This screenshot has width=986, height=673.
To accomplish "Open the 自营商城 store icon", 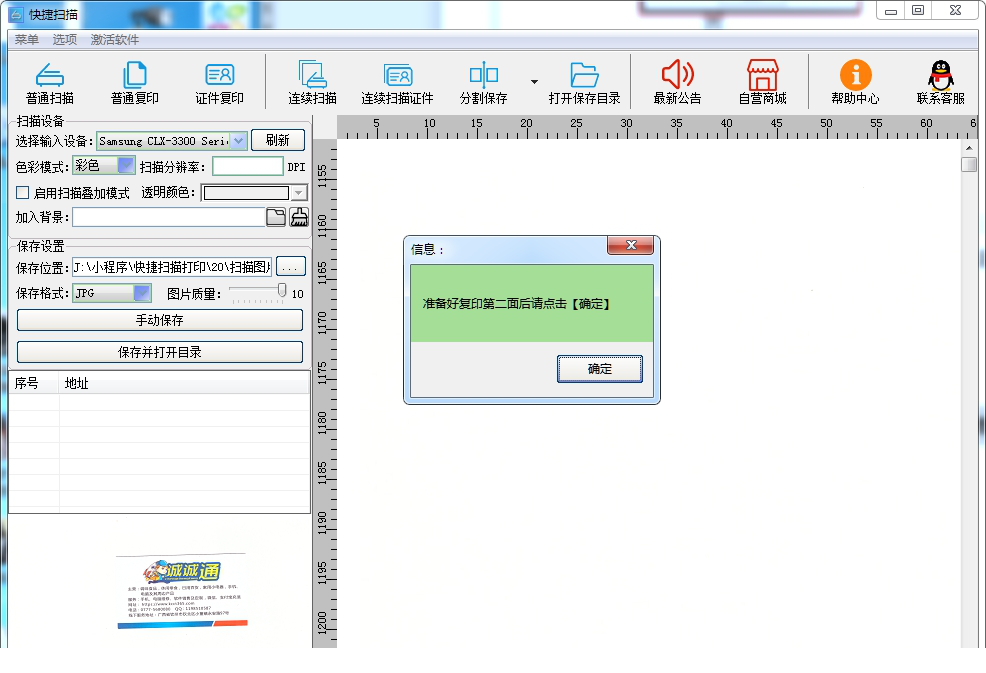I will [x=762, y=82].
